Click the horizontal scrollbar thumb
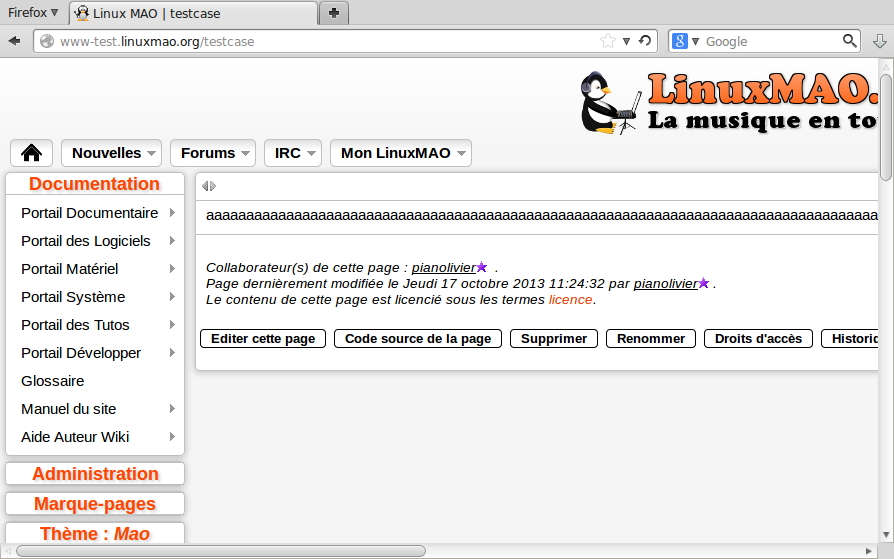The height and width of the screenshot is (559, 894). coord(221,551)
